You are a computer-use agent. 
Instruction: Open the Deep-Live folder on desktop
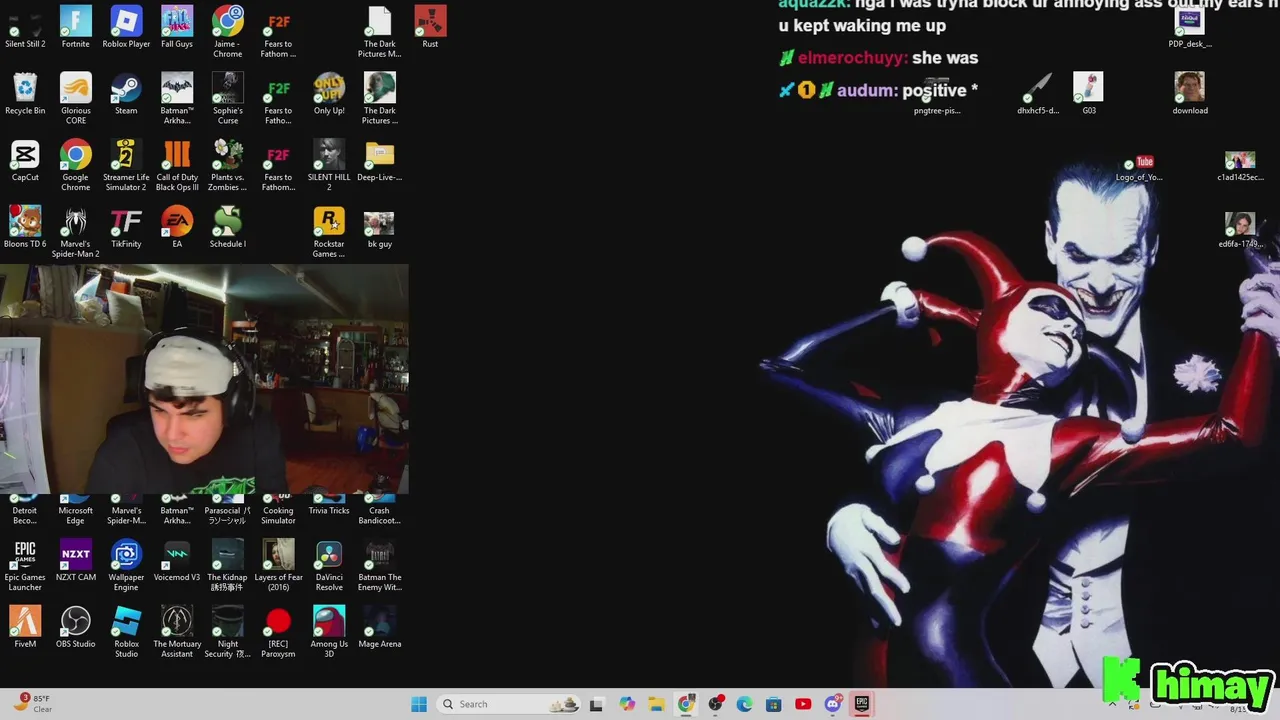pyautogui.click(x=380, y=161)
